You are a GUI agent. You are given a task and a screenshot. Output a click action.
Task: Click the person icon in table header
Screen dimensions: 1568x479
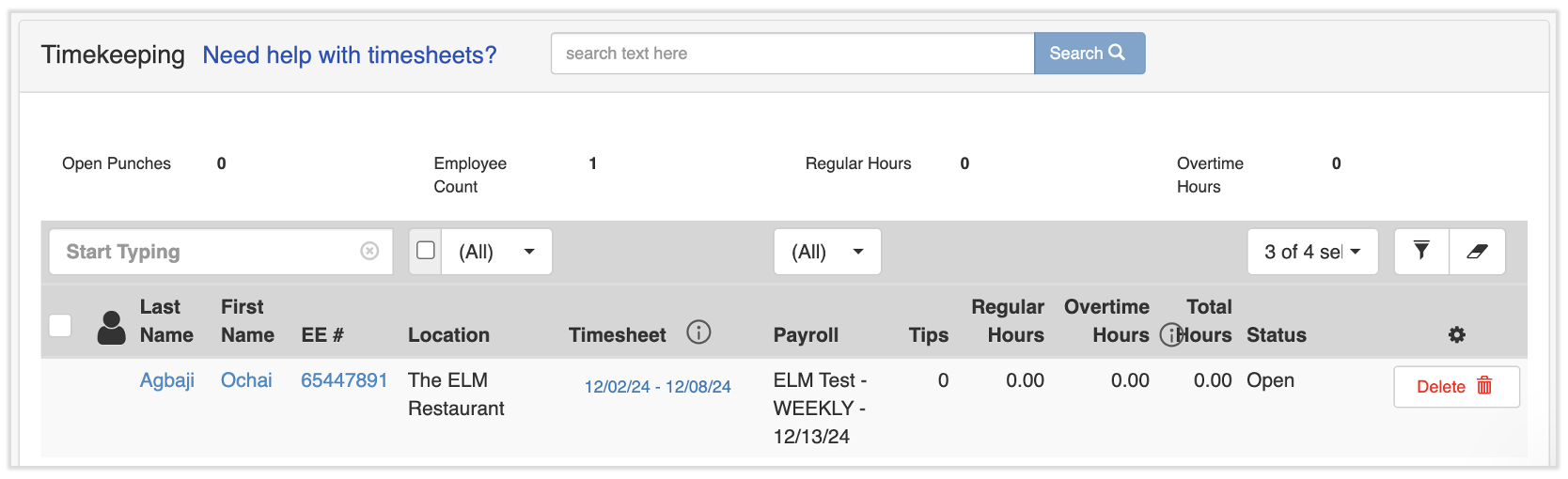tap(112, 328)
